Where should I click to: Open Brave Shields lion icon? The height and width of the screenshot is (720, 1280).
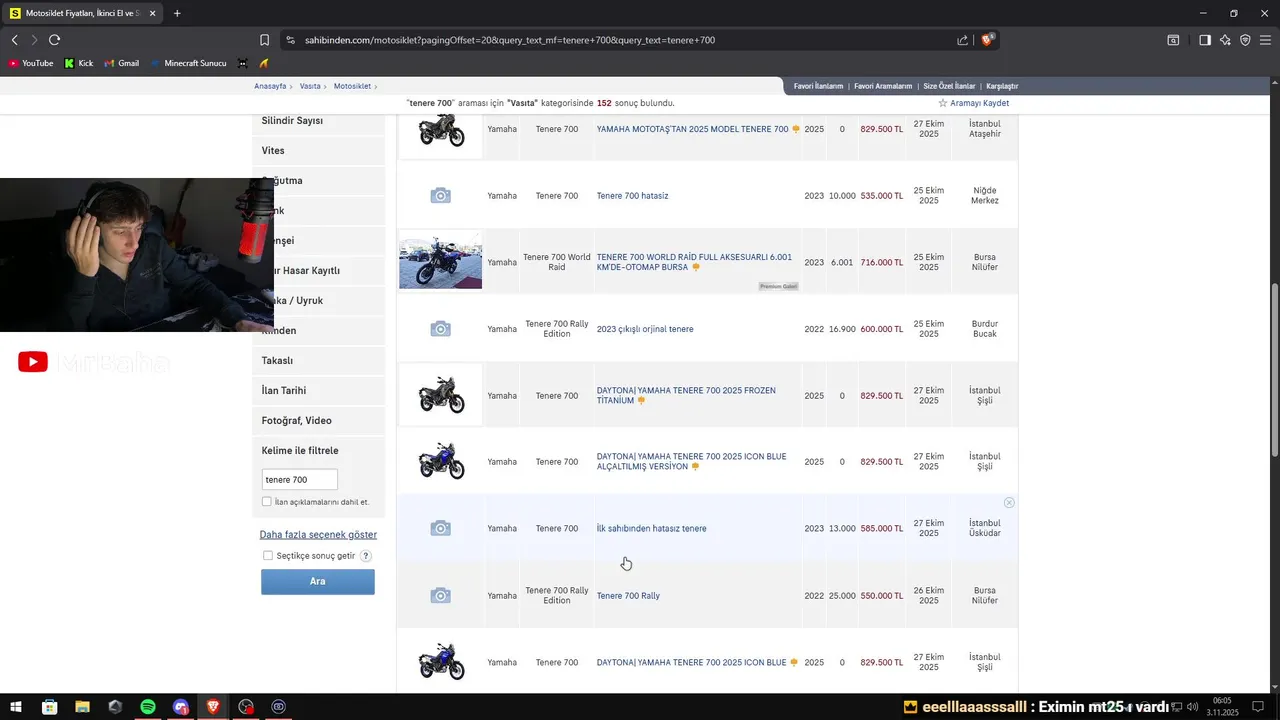987,40
